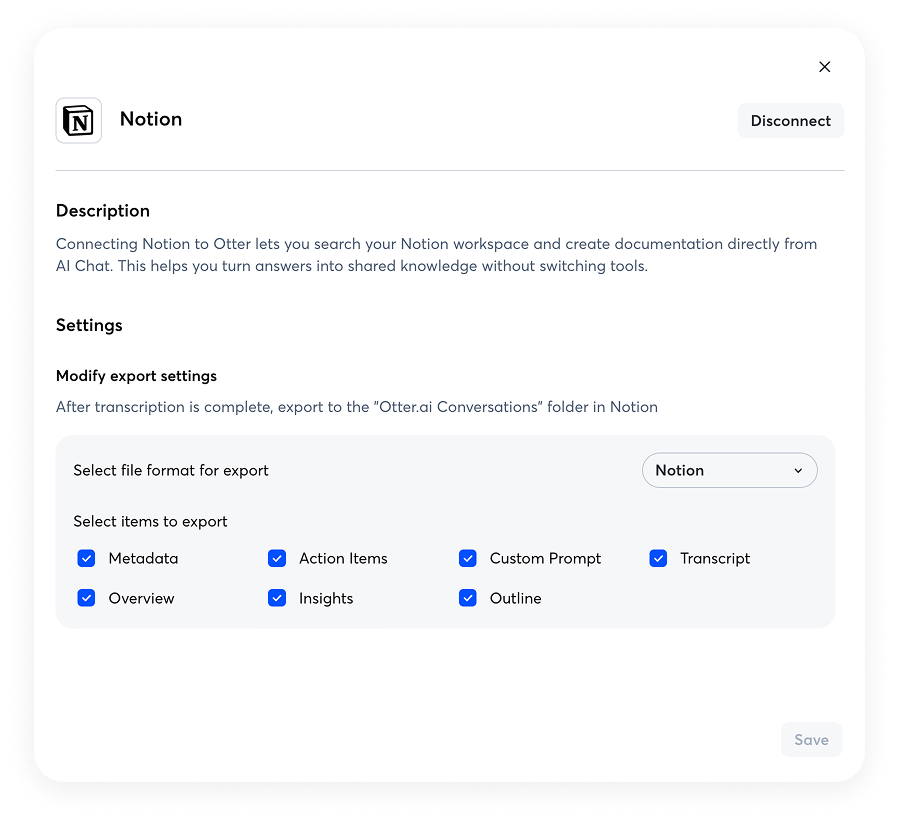Viewport: 899px width, 822px height.
Task: Click the Save button
Action: [x=811, y=739]
